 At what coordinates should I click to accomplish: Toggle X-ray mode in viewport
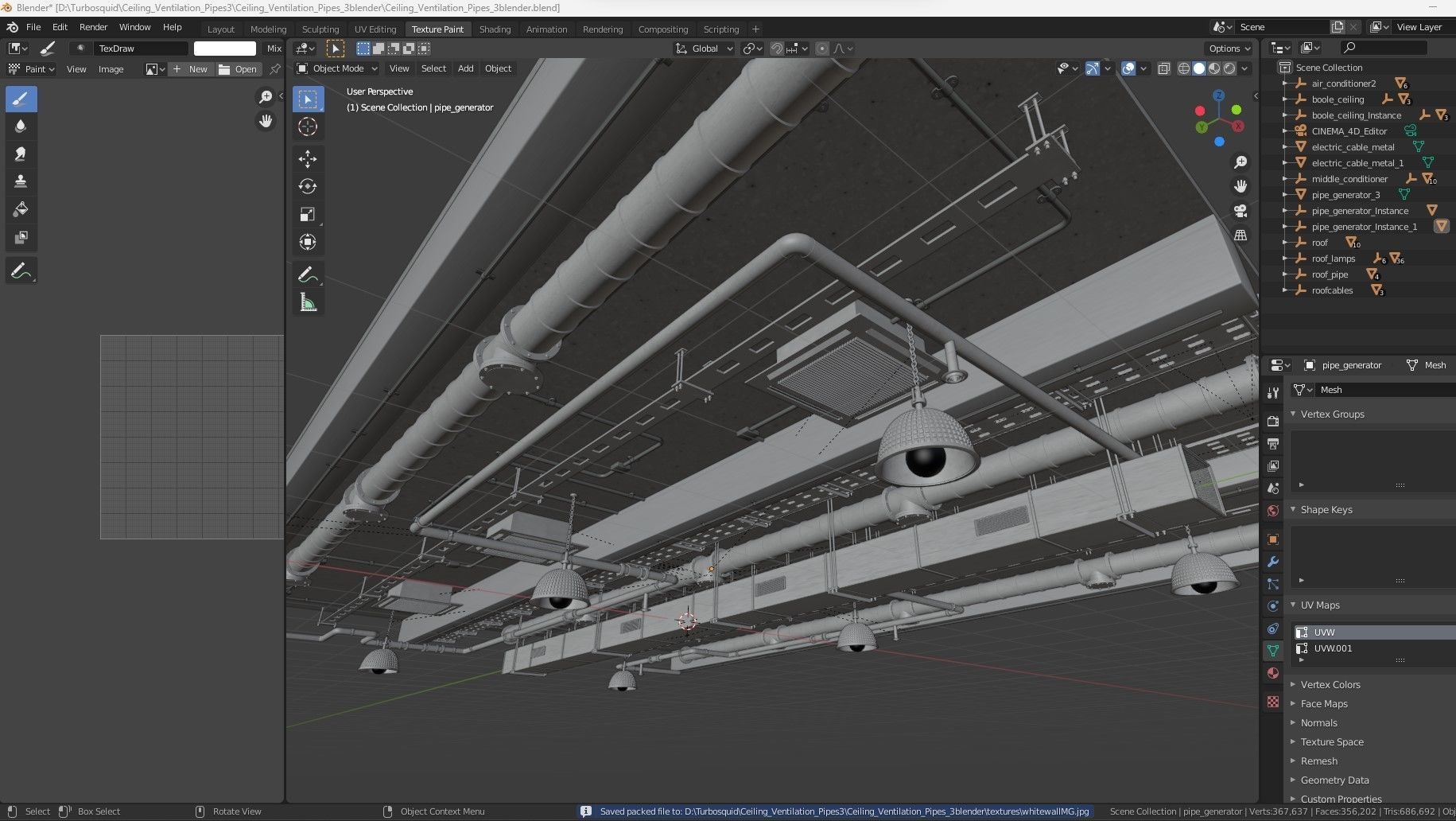1164,68
